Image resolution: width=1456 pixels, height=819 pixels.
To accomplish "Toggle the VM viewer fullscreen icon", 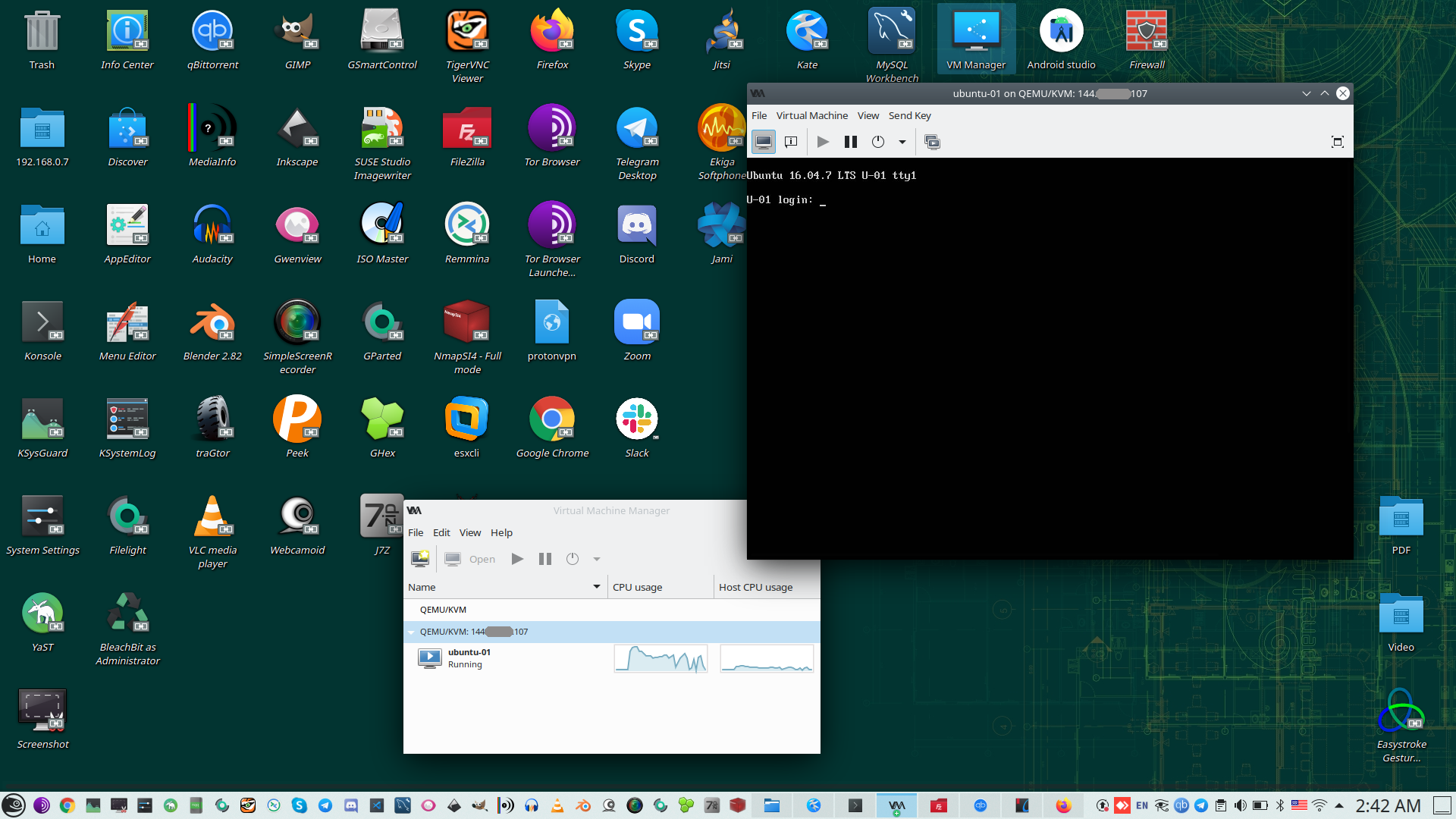I will click(1337, 142).
